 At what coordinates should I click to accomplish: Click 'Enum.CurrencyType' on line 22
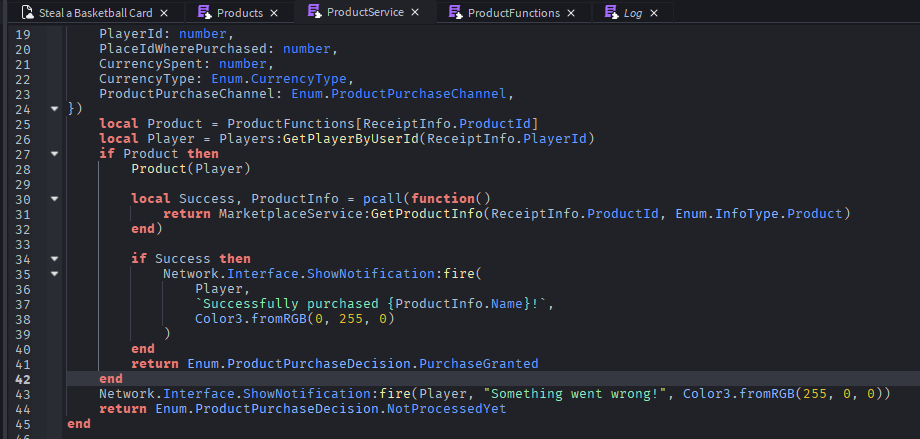coord(279,79)
